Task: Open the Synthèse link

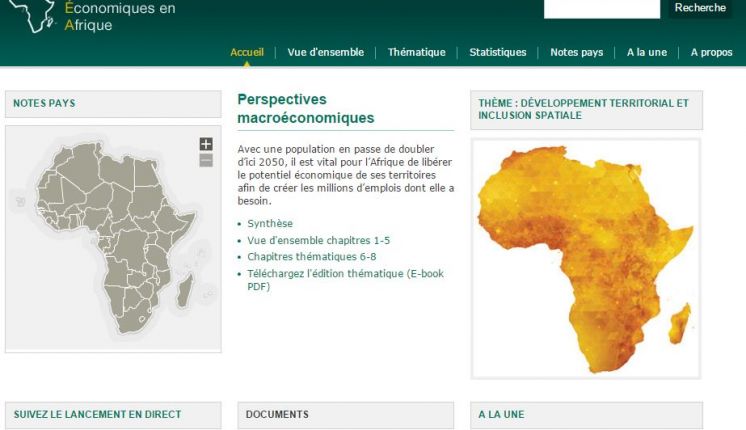Action: (270, 224)
